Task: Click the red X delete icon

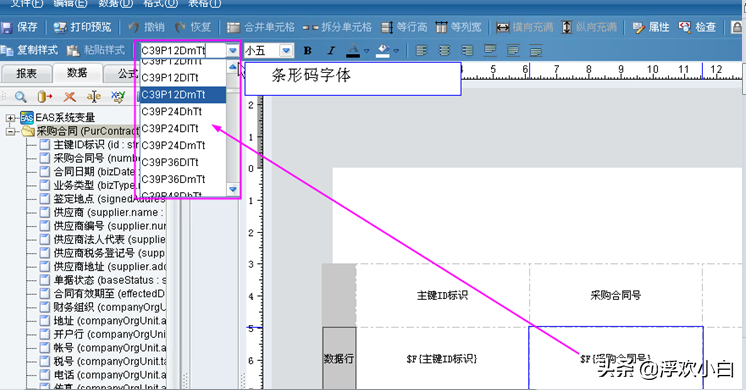Action: tap(70, 97)
